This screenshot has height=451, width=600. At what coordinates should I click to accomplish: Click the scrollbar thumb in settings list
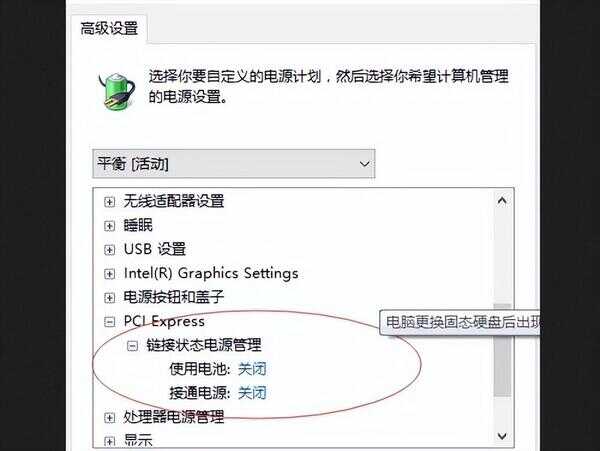(502, 350)
